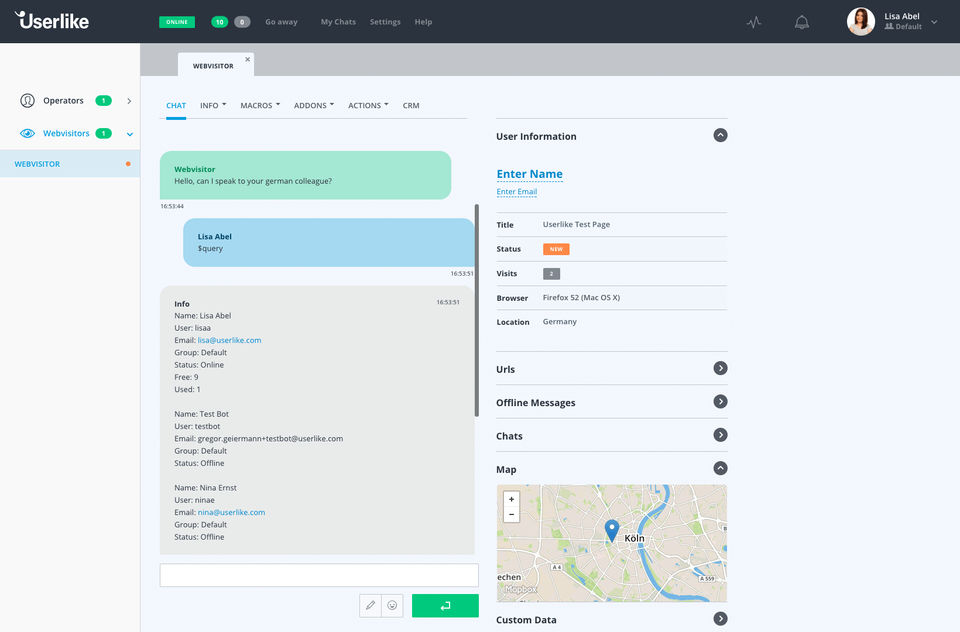960x632 pixels.
Task: Click the pencil icon below the chat input
Action: coord(370,605)
